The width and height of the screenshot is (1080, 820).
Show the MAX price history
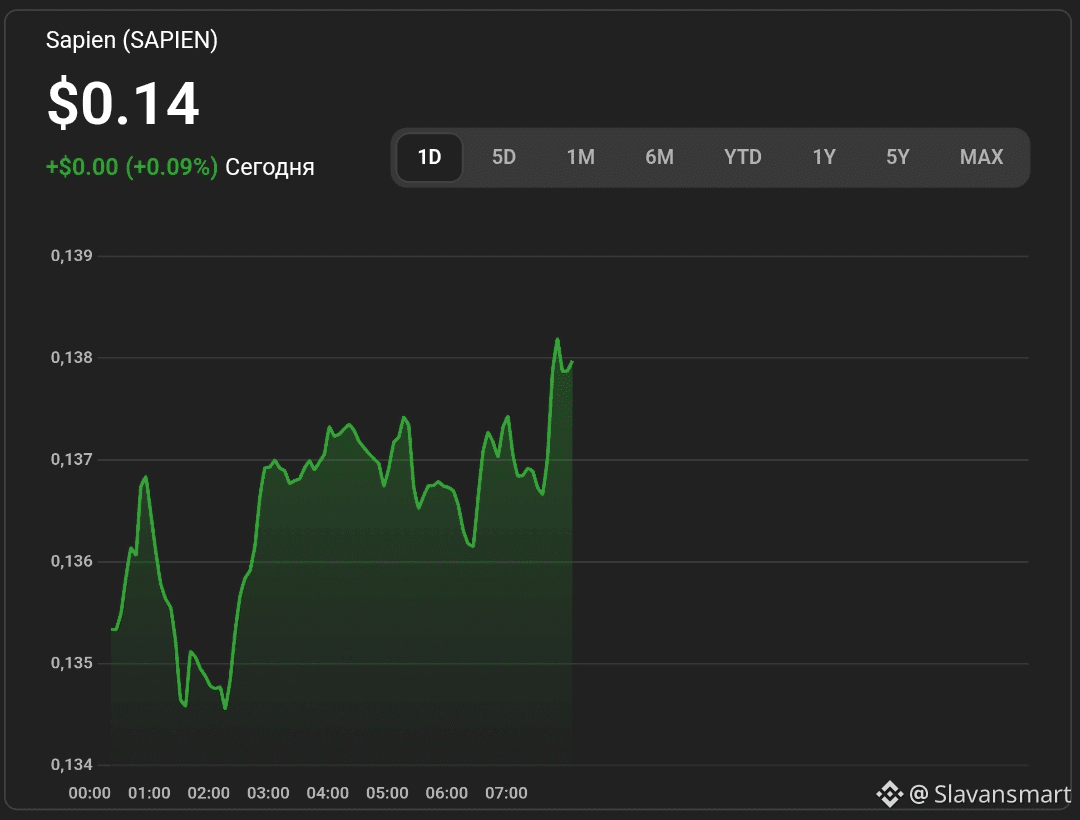click(x=981, y=157)
